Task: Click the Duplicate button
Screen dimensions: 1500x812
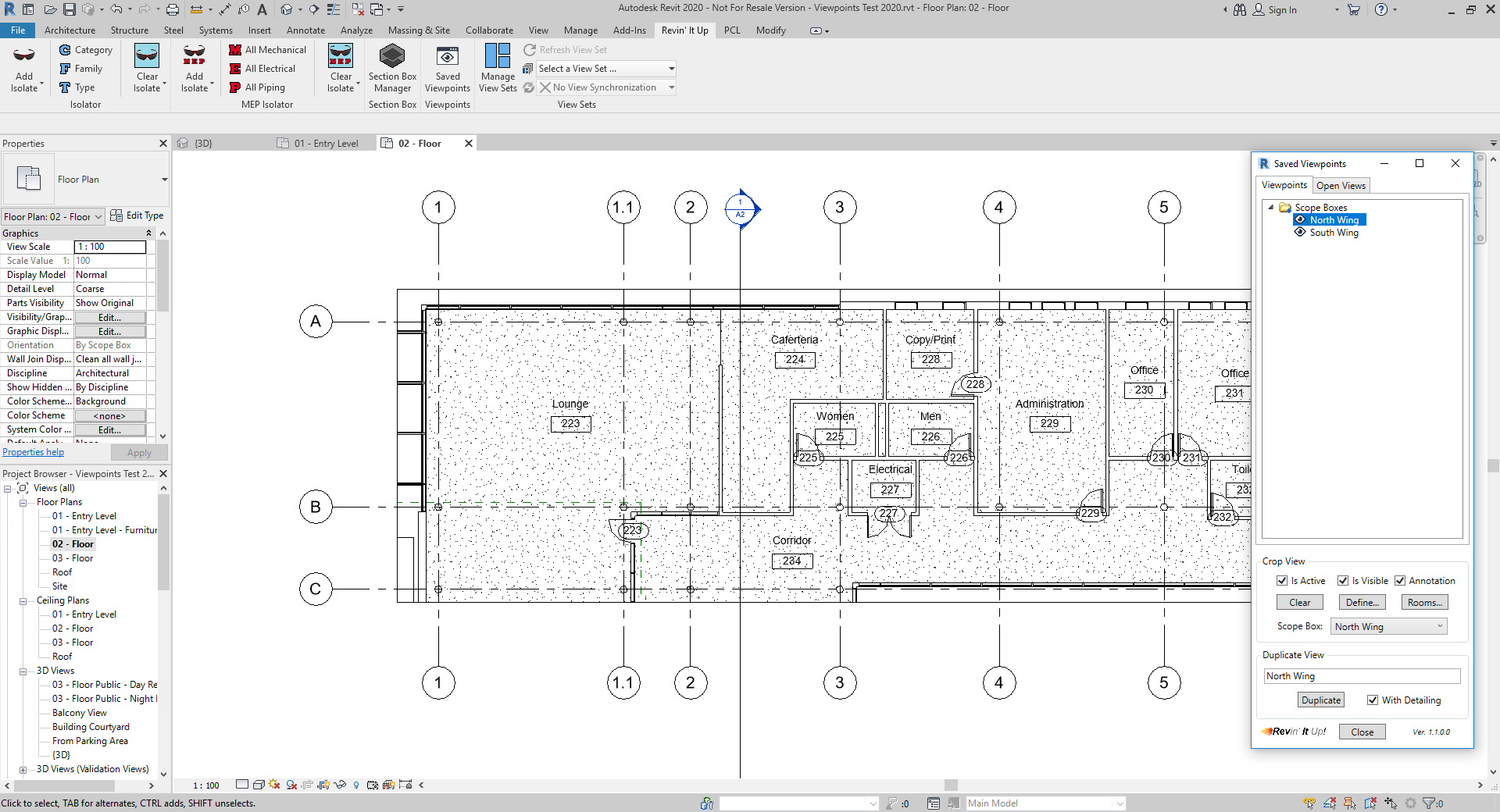Action: 1321,700
